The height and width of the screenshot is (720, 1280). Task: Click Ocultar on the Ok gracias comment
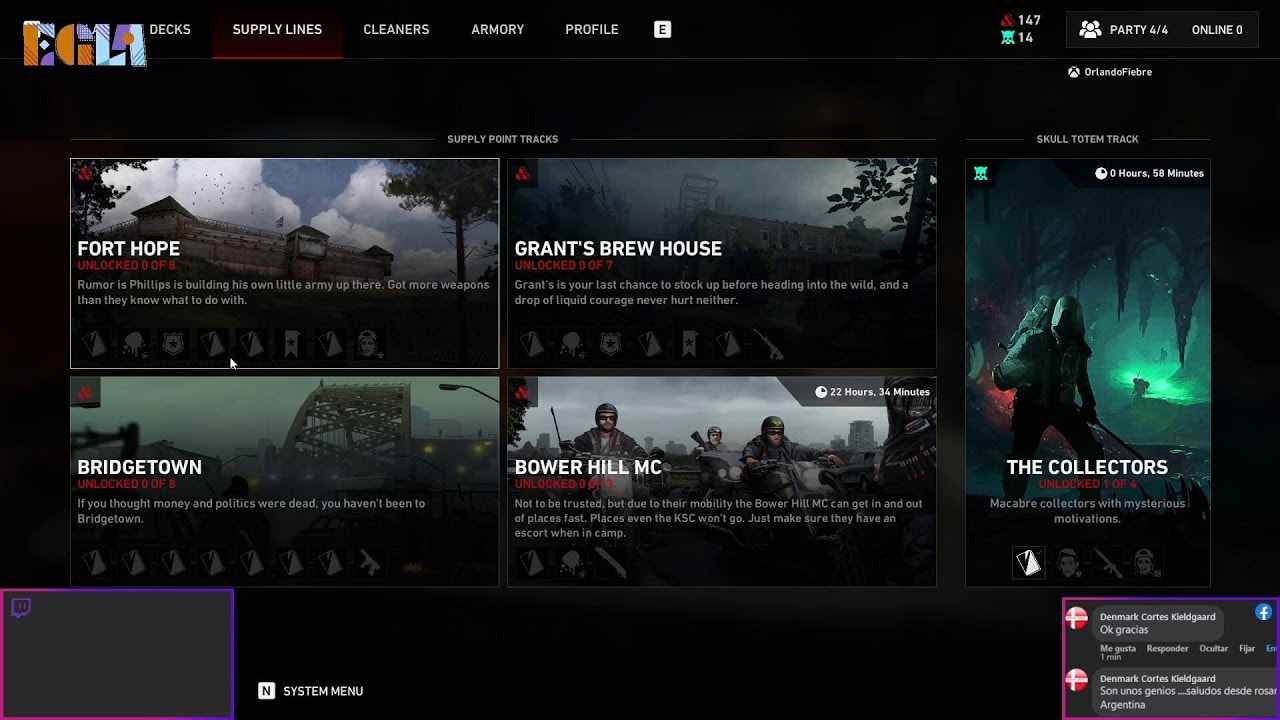(x=1213, y=648)
